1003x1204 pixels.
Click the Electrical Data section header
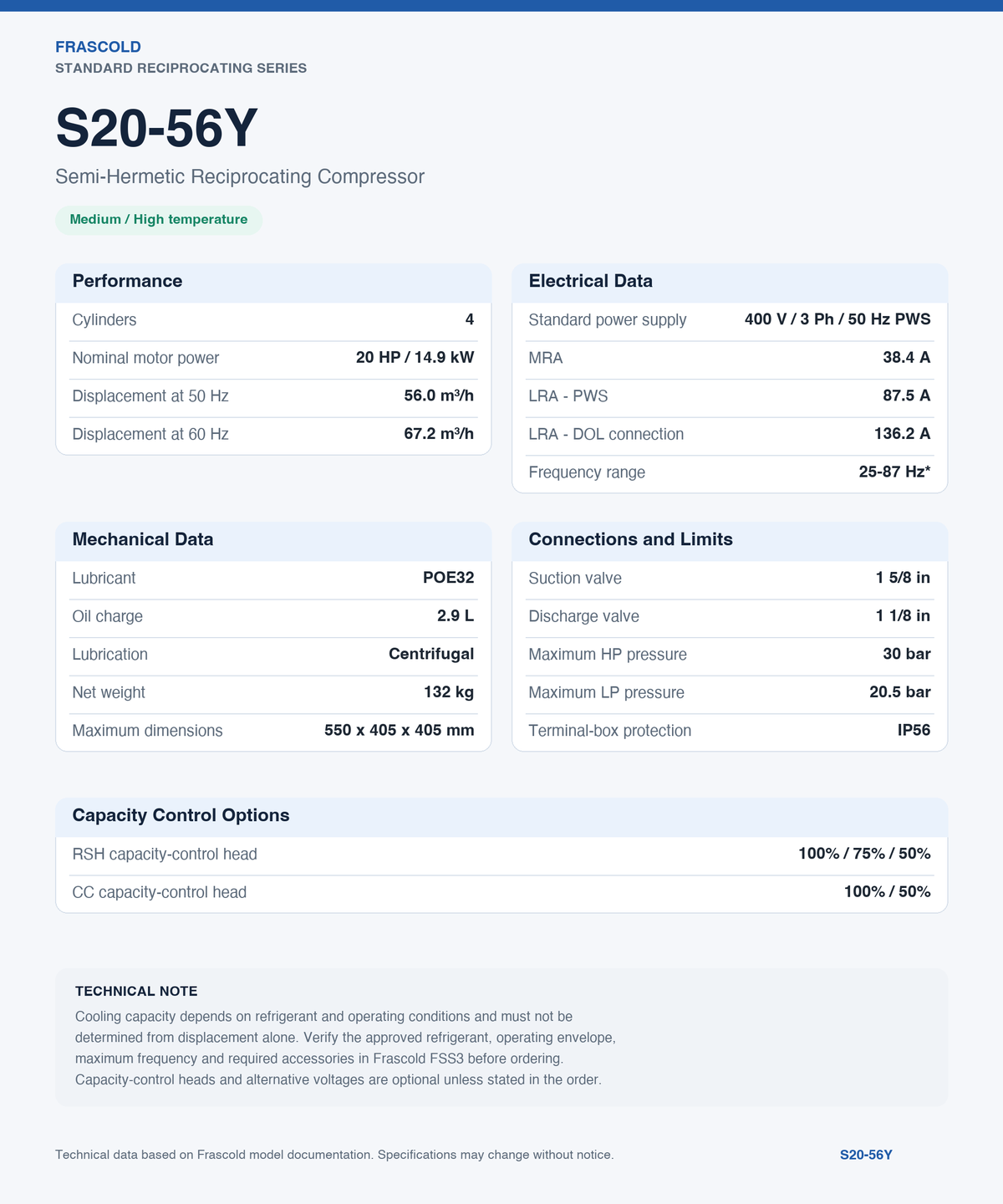point(590,281)
